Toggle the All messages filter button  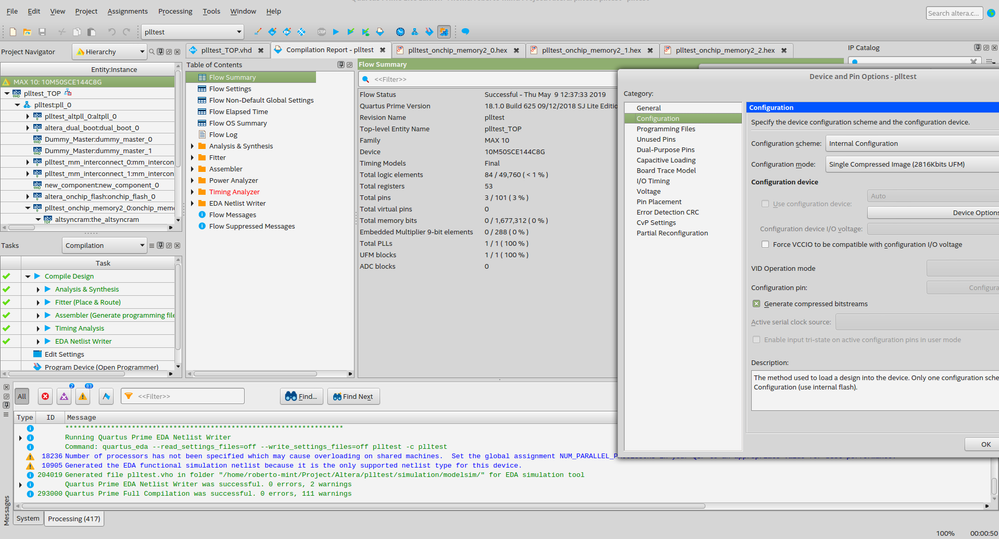[22, 397]
